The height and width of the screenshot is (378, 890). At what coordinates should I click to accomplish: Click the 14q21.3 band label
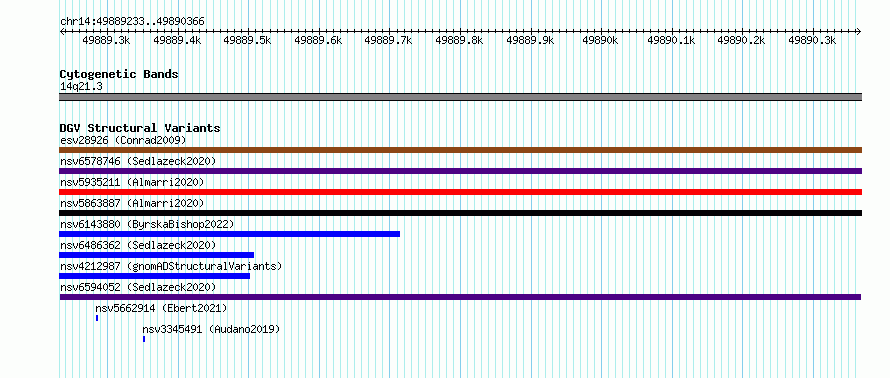point(81,86)
